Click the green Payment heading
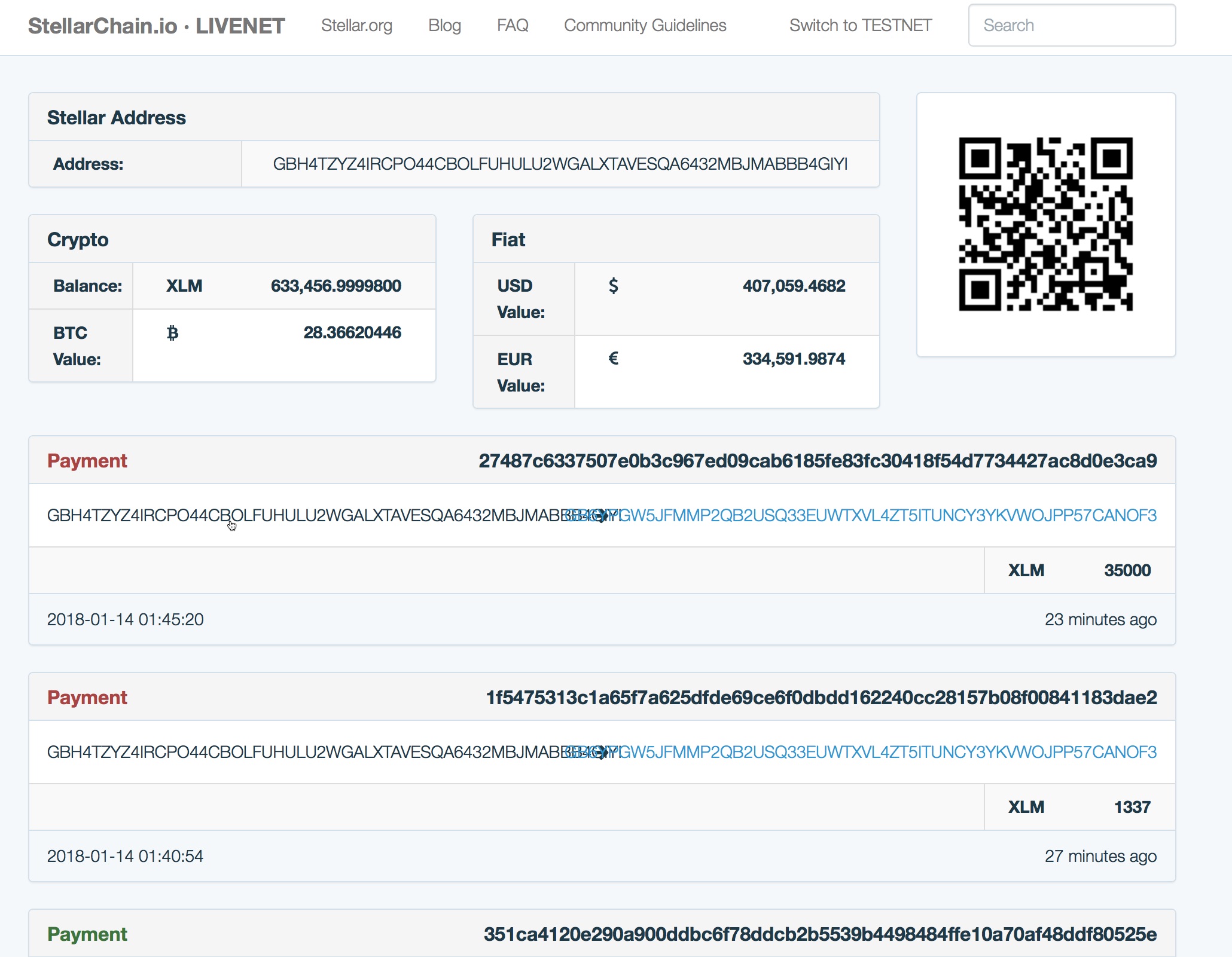Viewport: 1232px width, 957px height. (87, 934)
